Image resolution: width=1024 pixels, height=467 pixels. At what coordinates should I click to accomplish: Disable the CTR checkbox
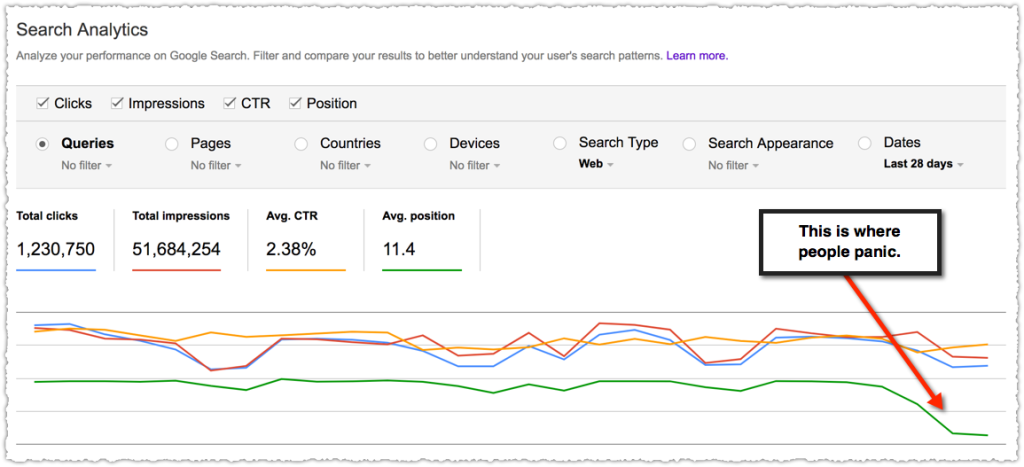point(230,103)
